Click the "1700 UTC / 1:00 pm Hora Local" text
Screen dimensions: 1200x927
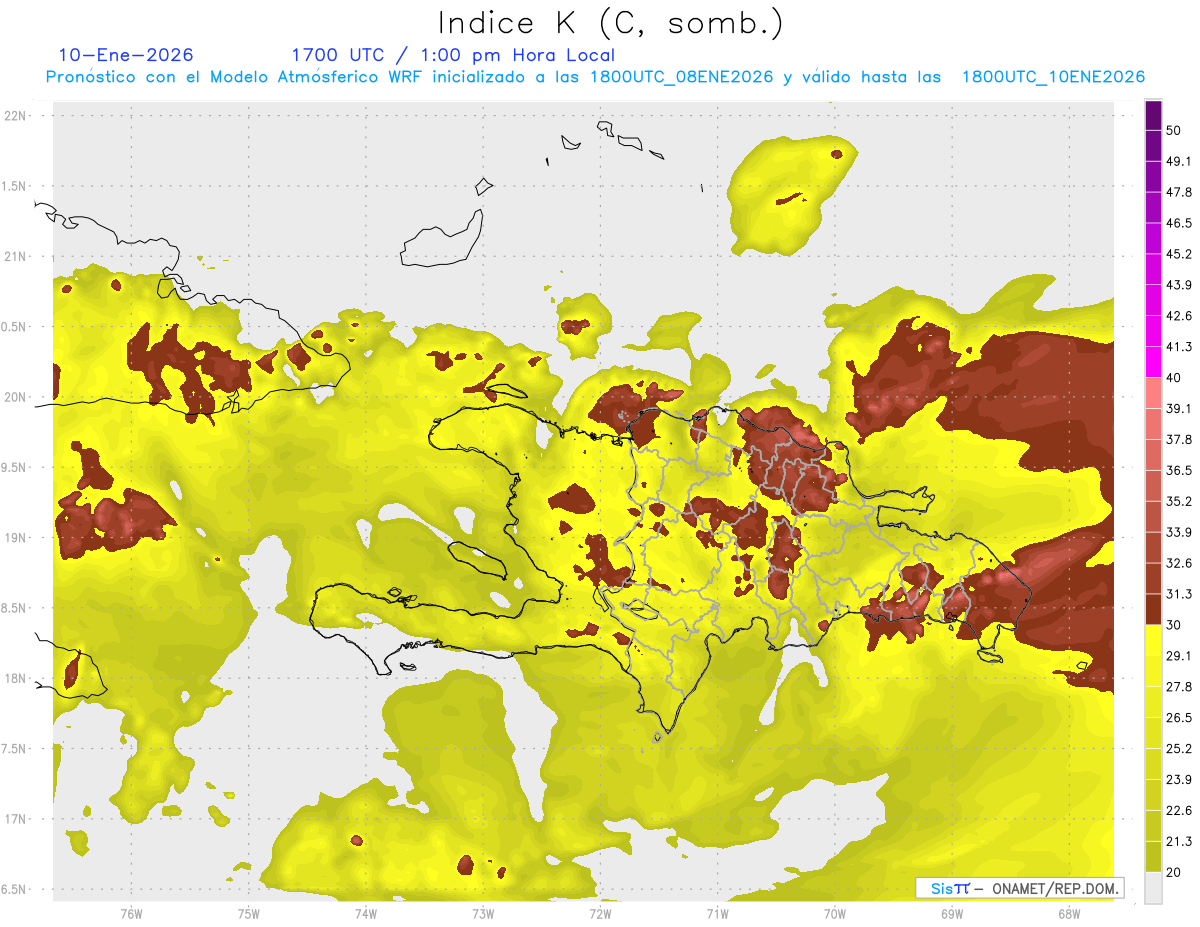tap(453, 55)
